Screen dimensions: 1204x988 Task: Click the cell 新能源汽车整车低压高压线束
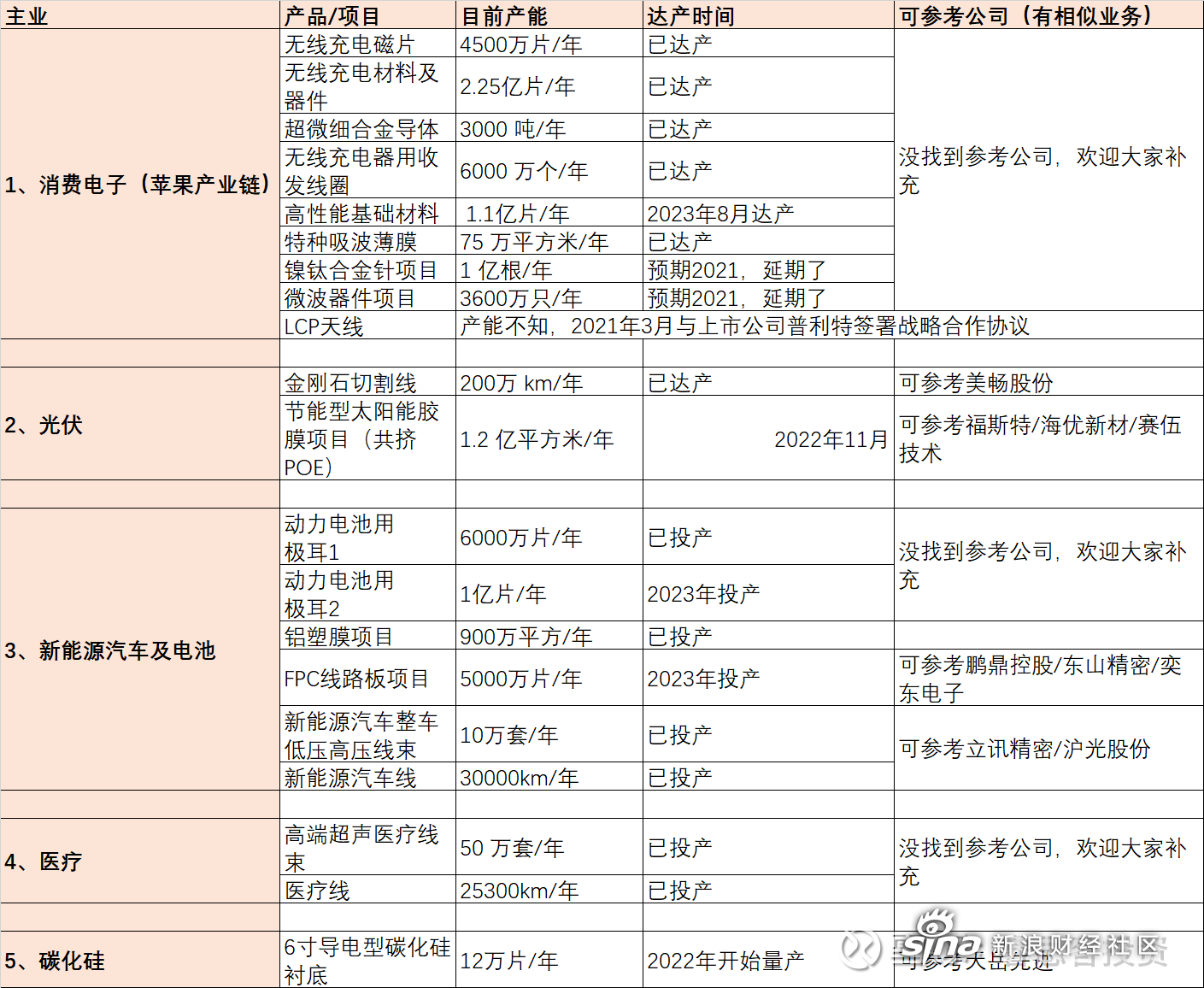click(x=367, y=734)
